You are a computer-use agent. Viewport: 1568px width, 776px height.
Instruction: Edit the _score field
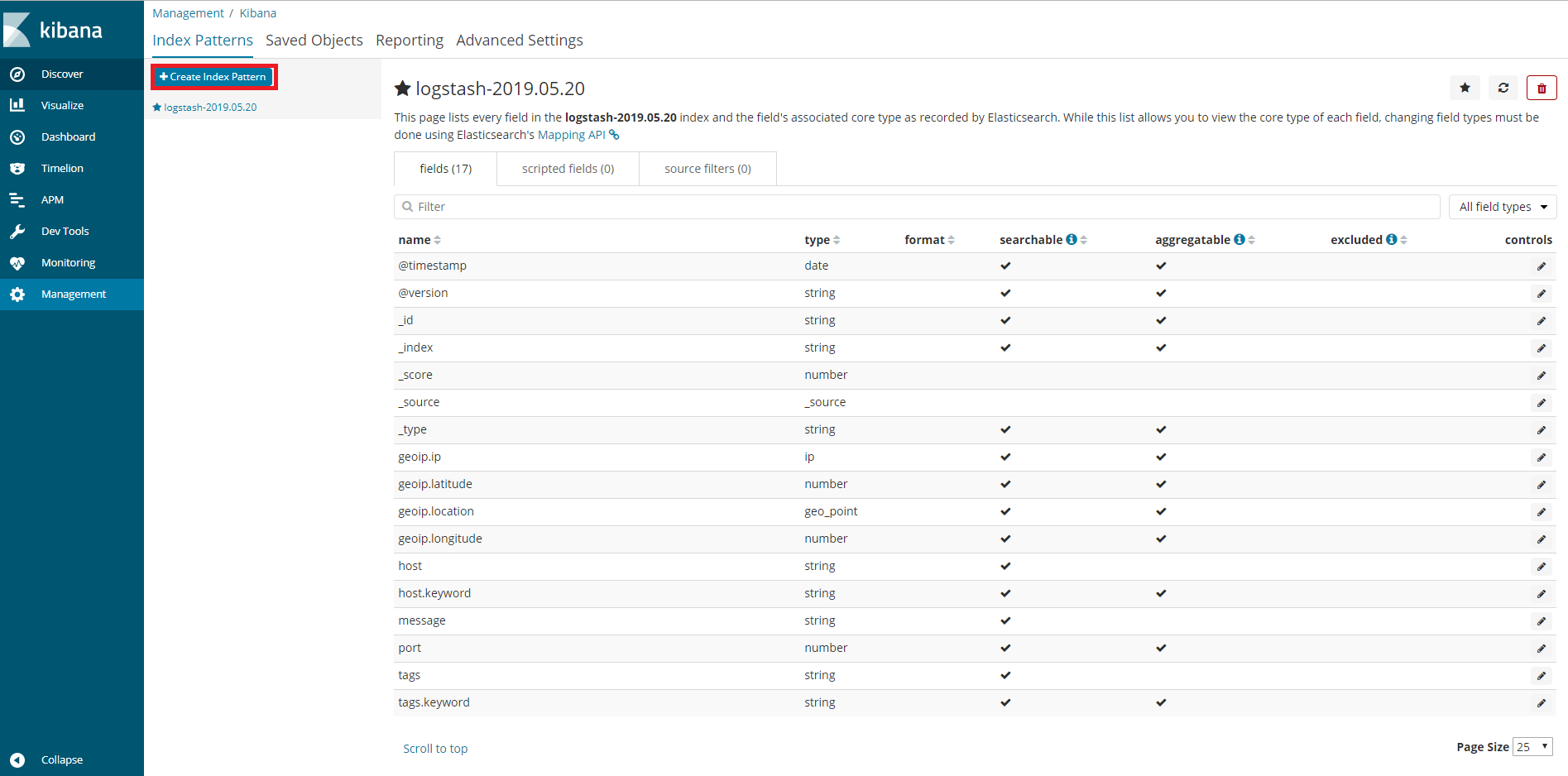pyautogui.click(x=1542, y=376)
